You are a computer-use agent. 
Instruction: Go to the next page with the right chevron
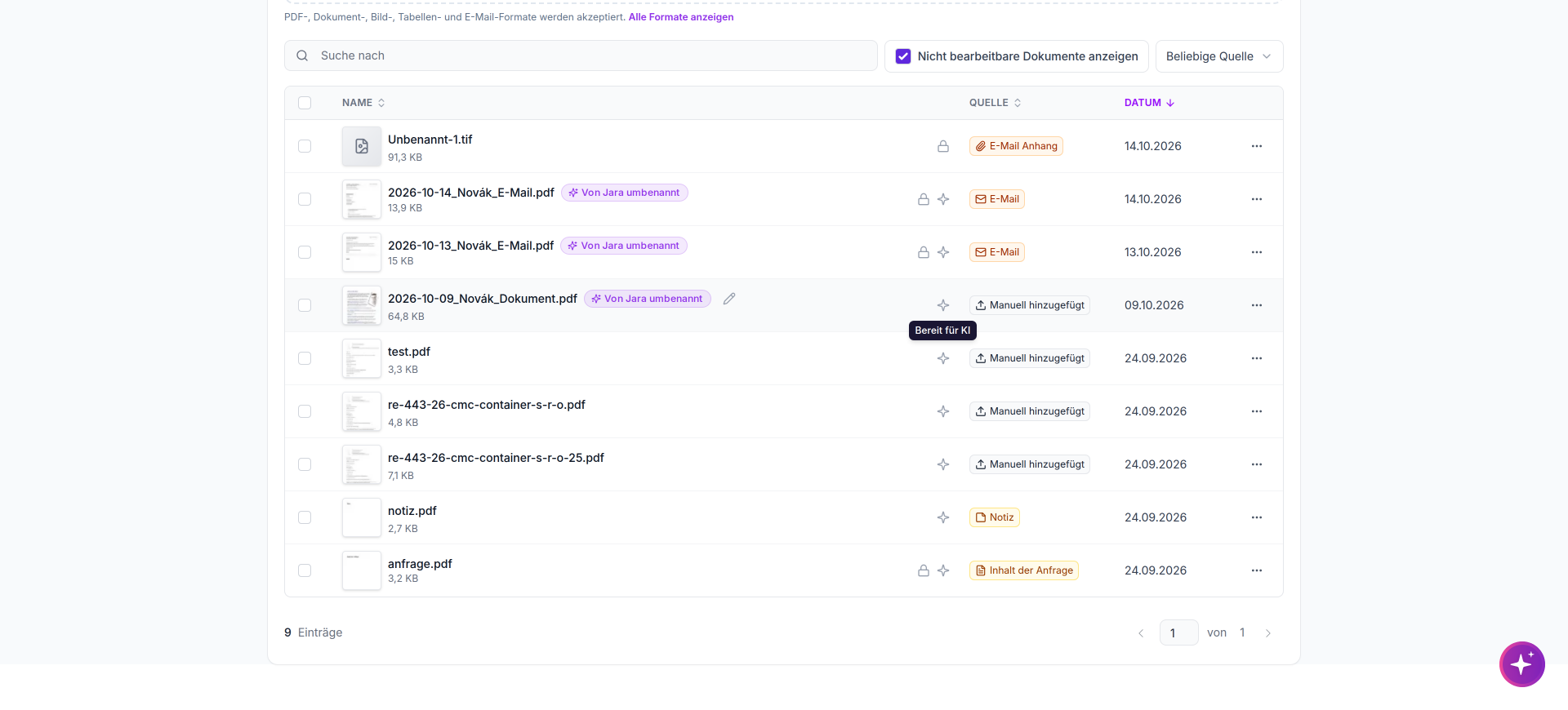[x=1268, y=633]
